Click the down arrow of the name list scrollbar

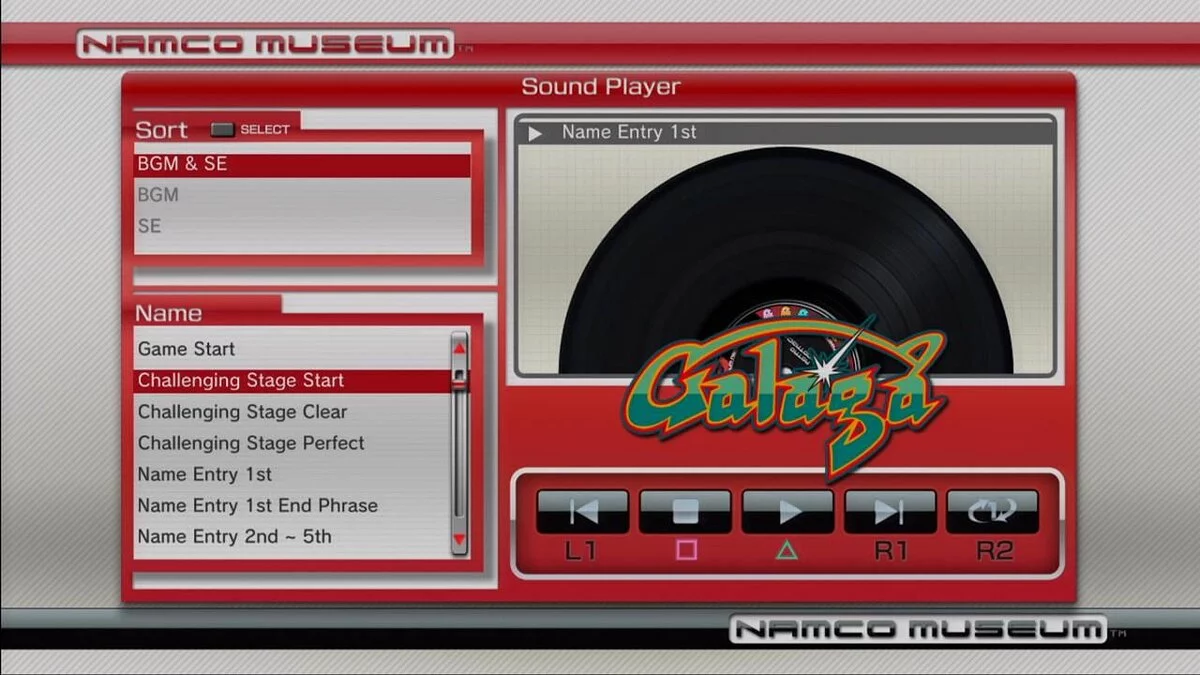(460, 541)
